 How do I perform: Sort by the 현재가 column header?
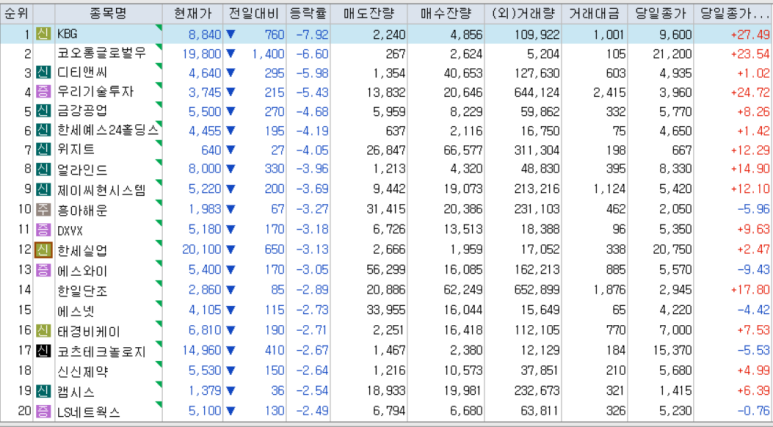[x=193, y=13]
